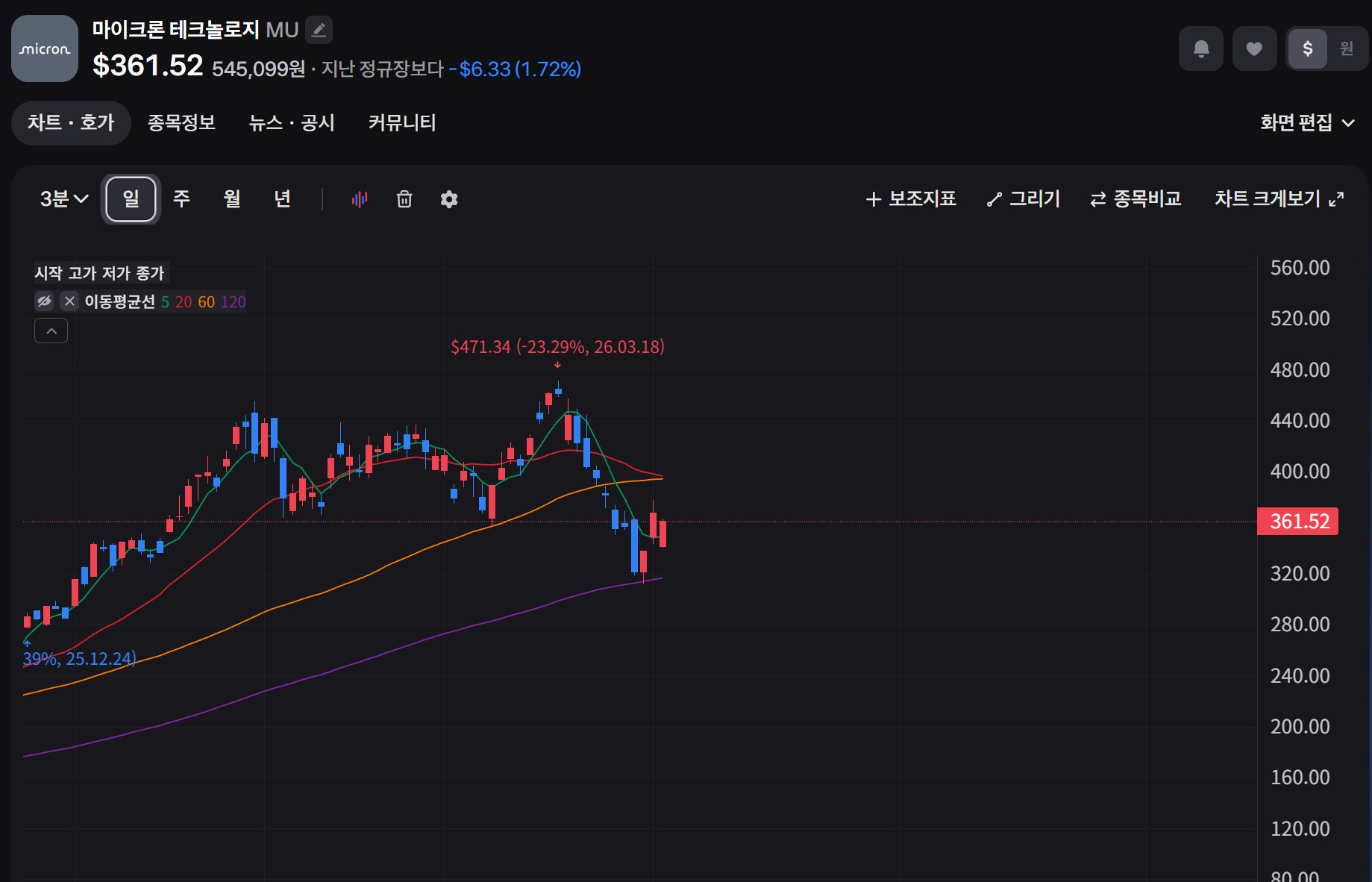Open the 종목정보 tab
This screenshot has height=882, width=1372.
[181, 122]
